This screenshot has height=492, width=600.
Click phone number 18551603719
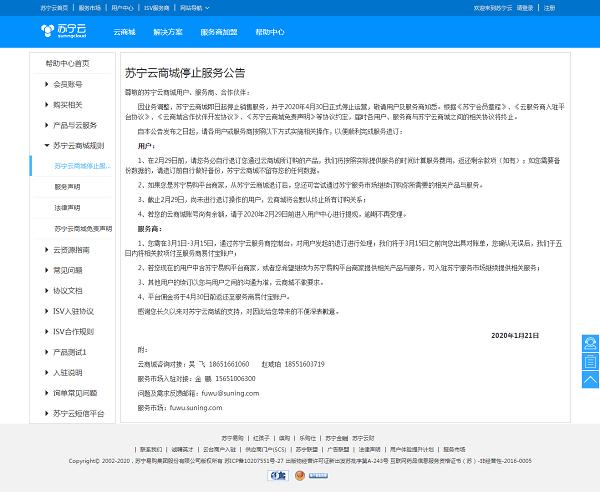coord(305,364)
